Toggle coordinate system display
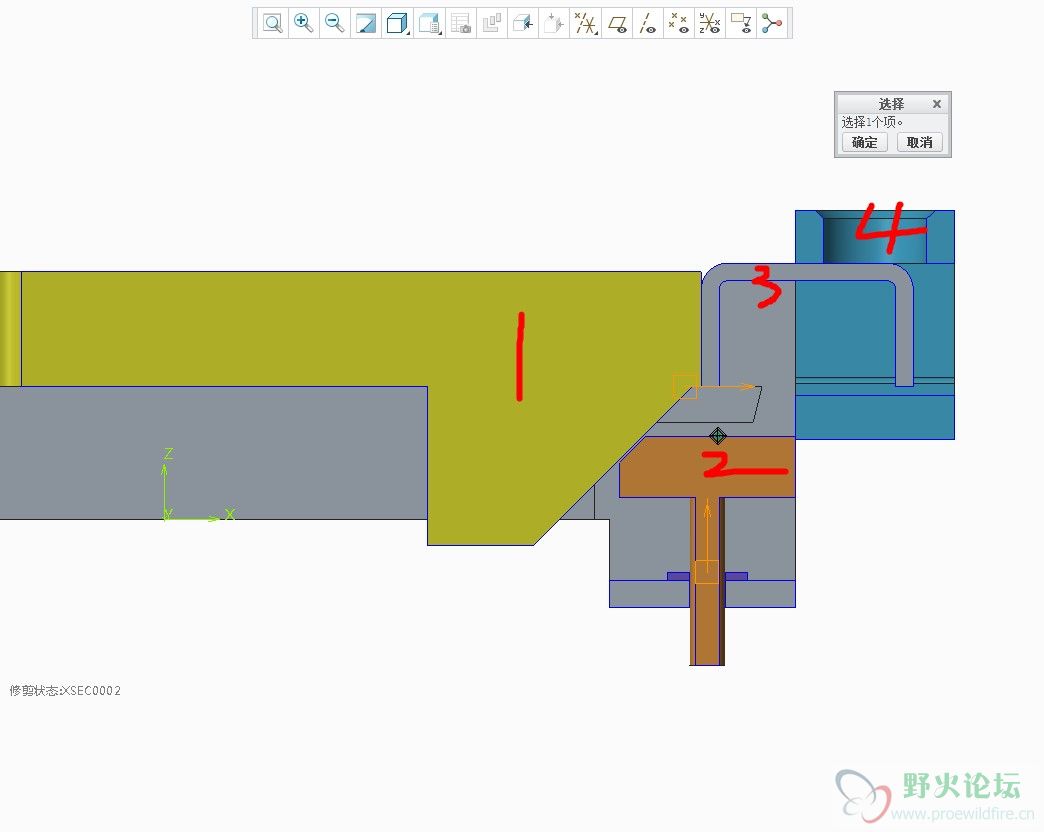Image resolution: width=1044 pixels, height=832 pixels. 710,23
